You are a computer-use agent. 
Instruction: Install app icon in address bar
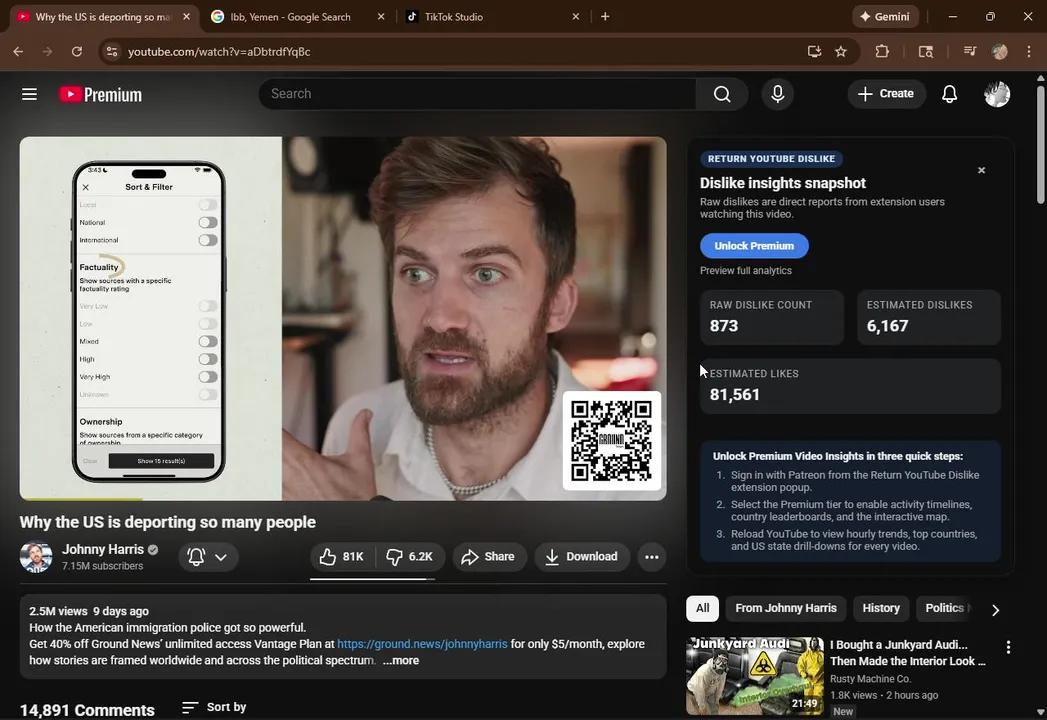click(x=814, y=51)
